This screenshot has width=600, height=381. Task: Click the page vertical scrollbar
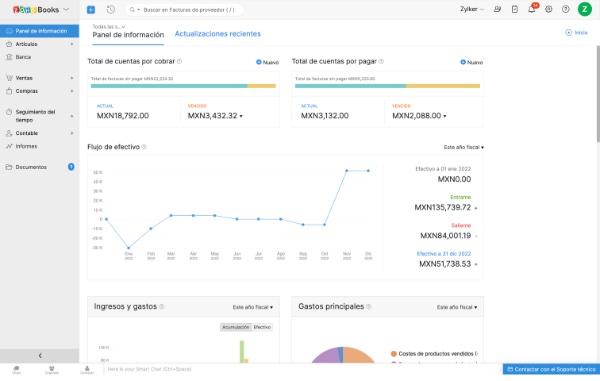pos(598,94)
